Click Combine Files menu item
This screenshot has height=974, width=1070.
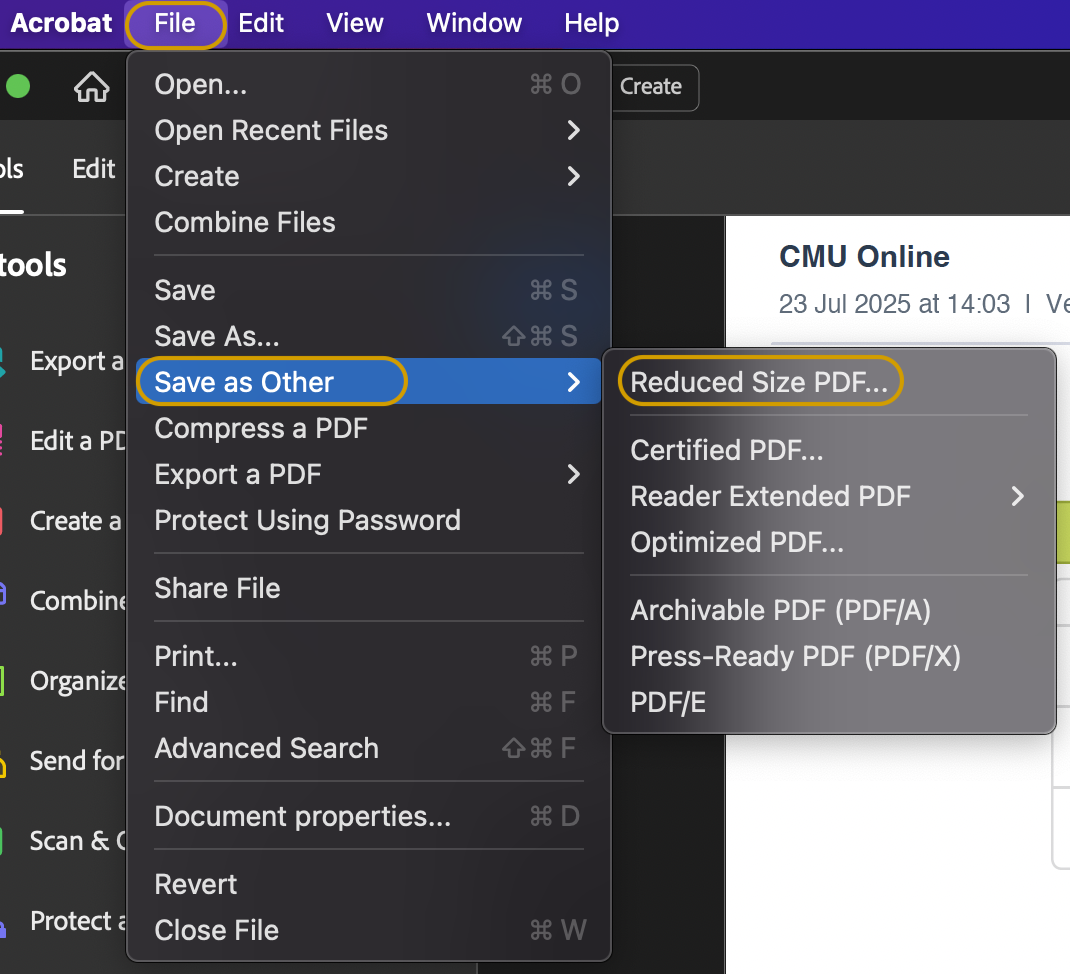[245, 222]
